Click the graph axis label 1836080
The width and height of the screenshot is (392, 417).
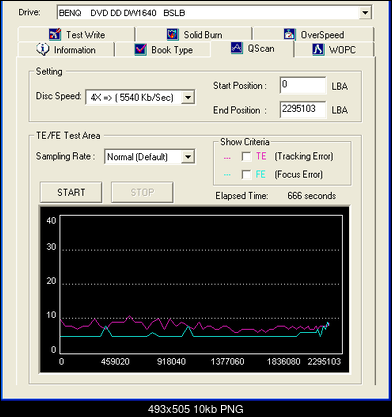tap(284, 362)
